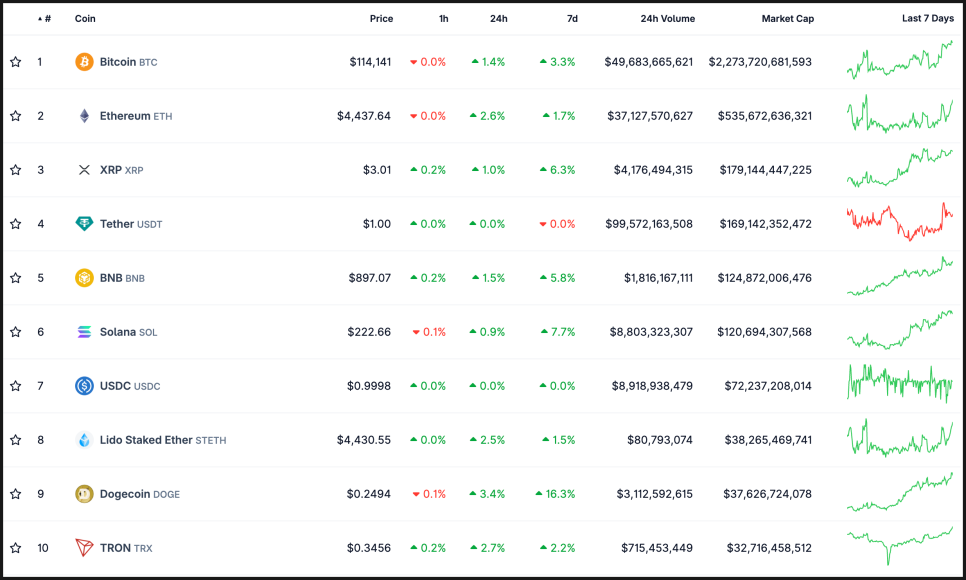Favorite Solana with its star
This screenshot has height=580, width=966.
tap(16, 332)
